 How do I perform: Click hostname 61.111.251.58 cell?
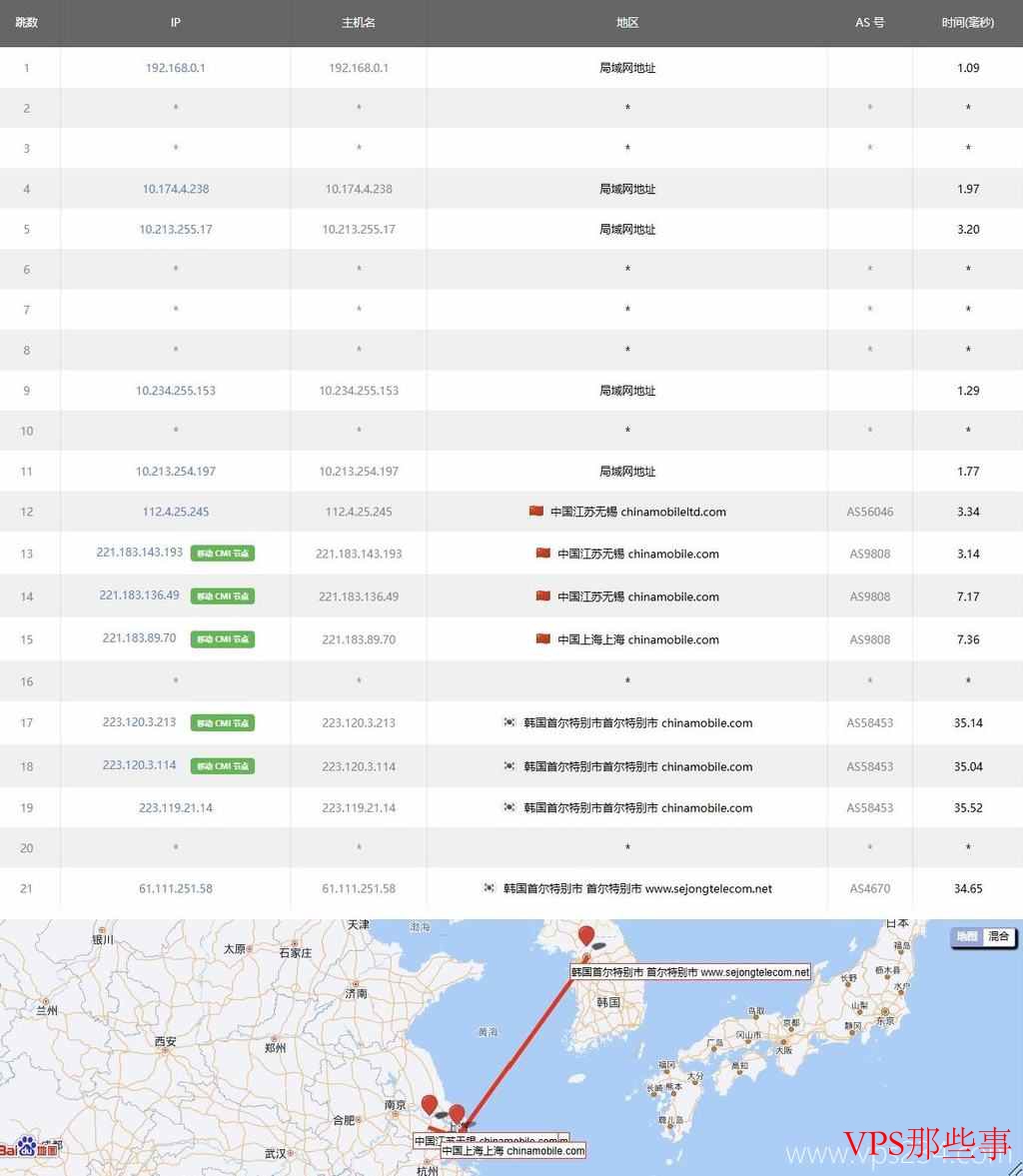click(359, 889)
